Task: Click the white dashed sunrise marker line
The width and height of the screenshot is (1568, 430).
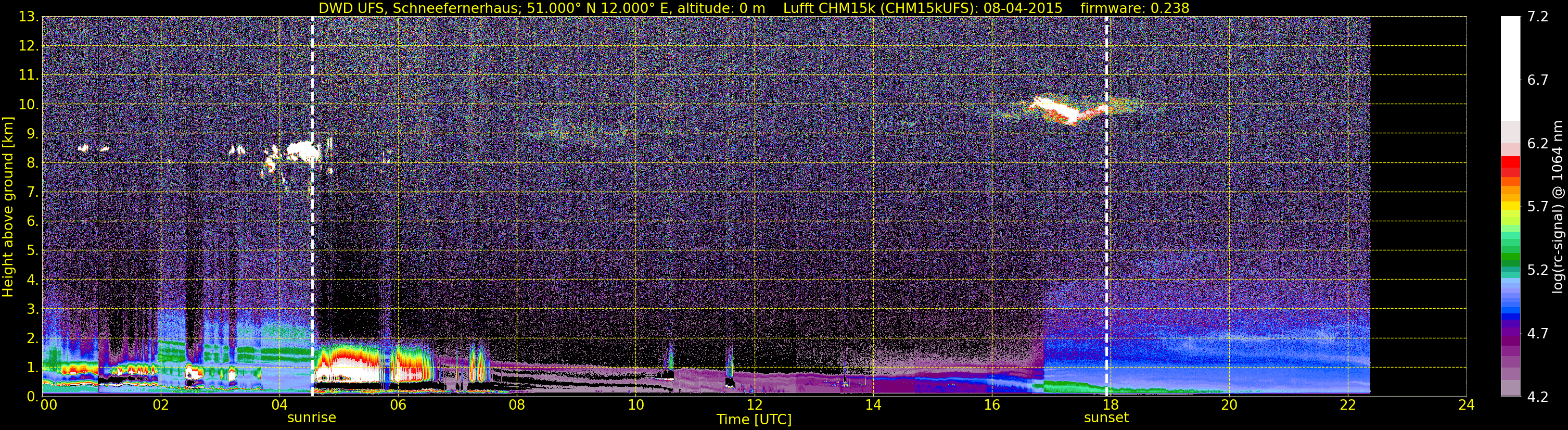Action: [312, 207]
